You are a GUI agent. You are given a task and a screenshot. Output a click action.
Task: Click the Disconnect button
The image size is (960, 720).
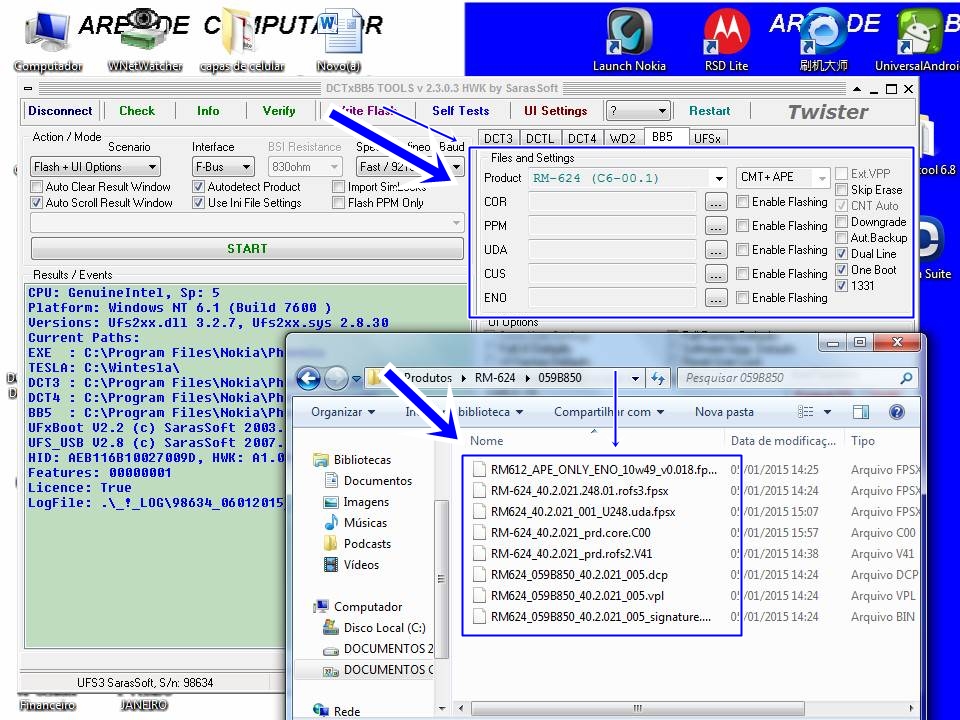tap(60, 111)
